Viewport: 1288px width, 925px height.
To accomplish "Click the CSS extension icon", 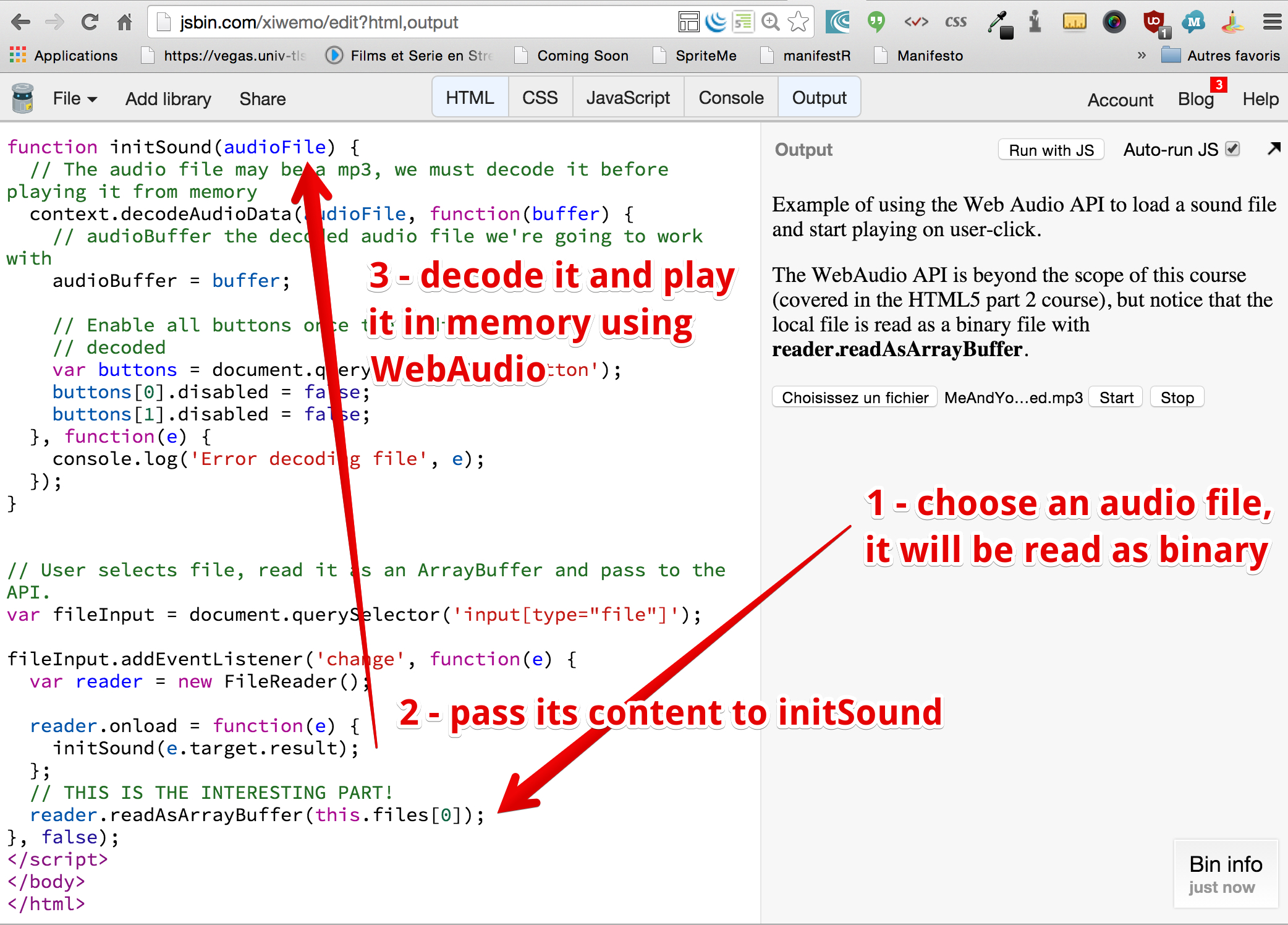I will click(x=955, y=22).
